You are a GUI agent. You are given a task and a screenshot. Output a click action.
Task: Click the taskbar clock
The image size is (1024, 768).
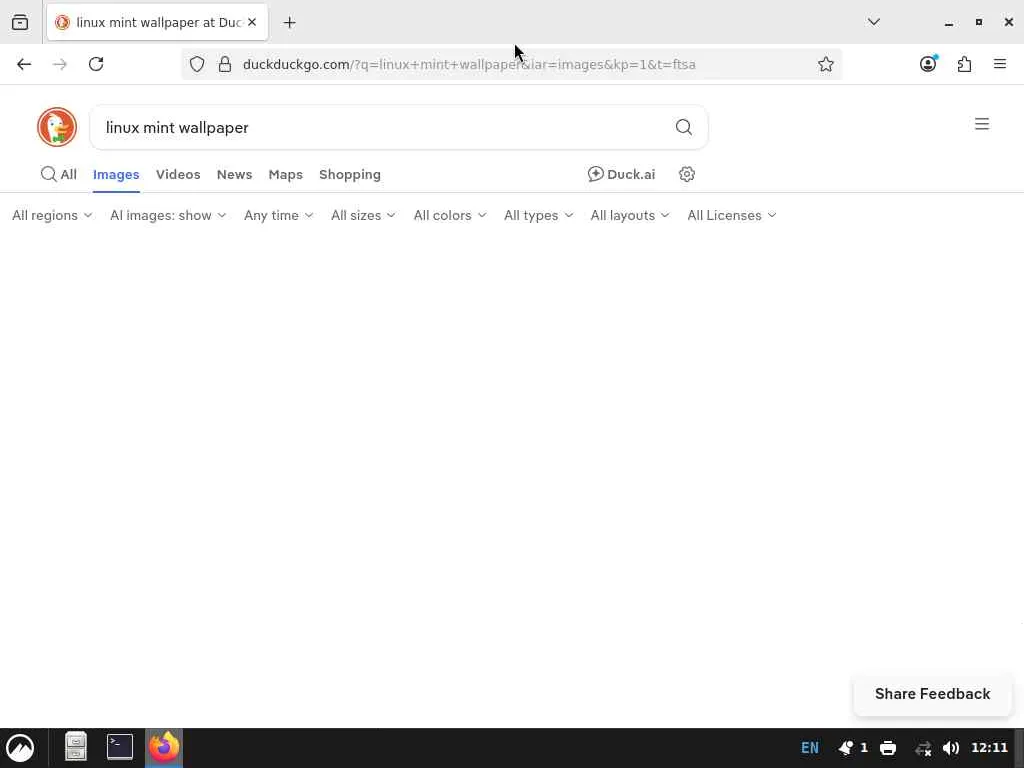[x=989, y=748]
